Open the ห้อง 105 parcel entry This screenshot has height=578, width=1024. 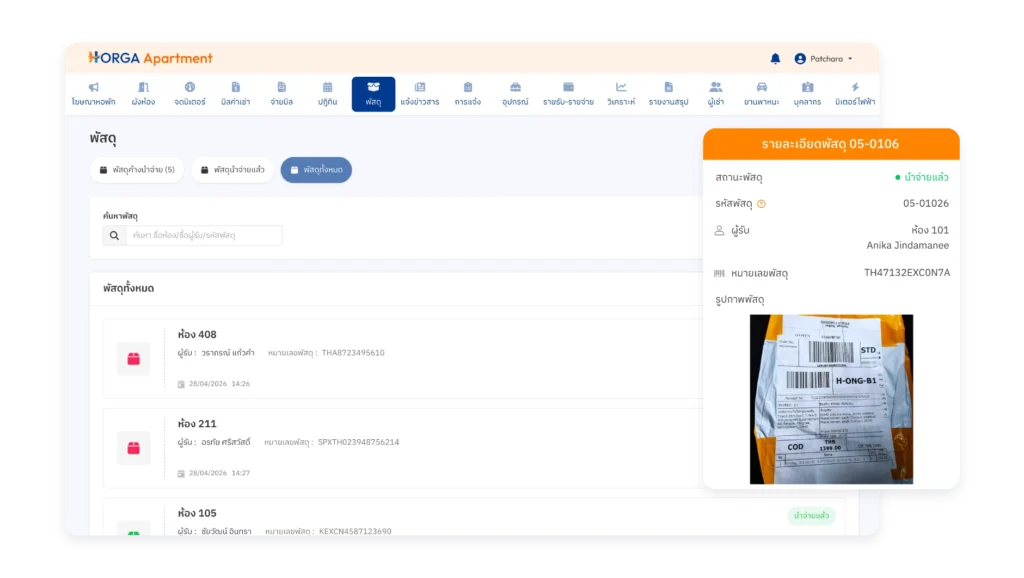(x=473, y=517)
